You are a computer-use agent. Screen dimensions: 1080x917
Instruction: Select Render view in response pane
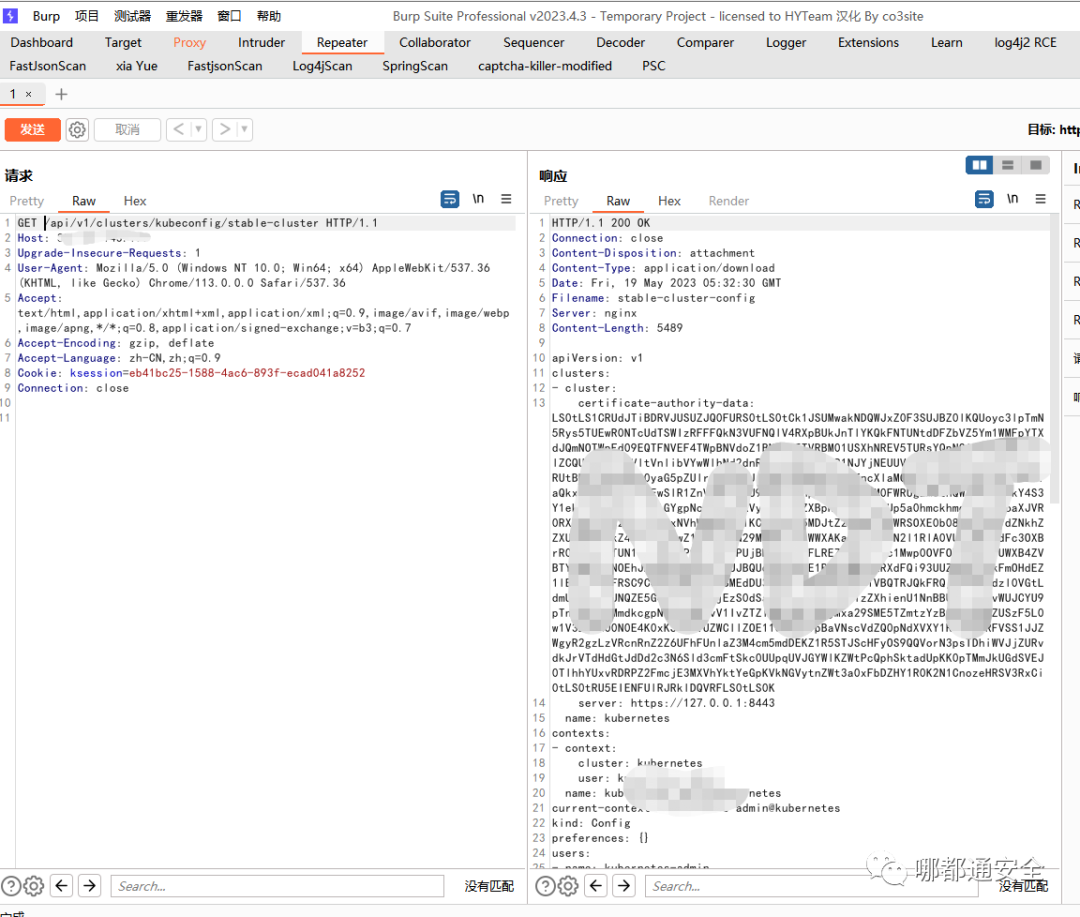[x=728, y=201]
